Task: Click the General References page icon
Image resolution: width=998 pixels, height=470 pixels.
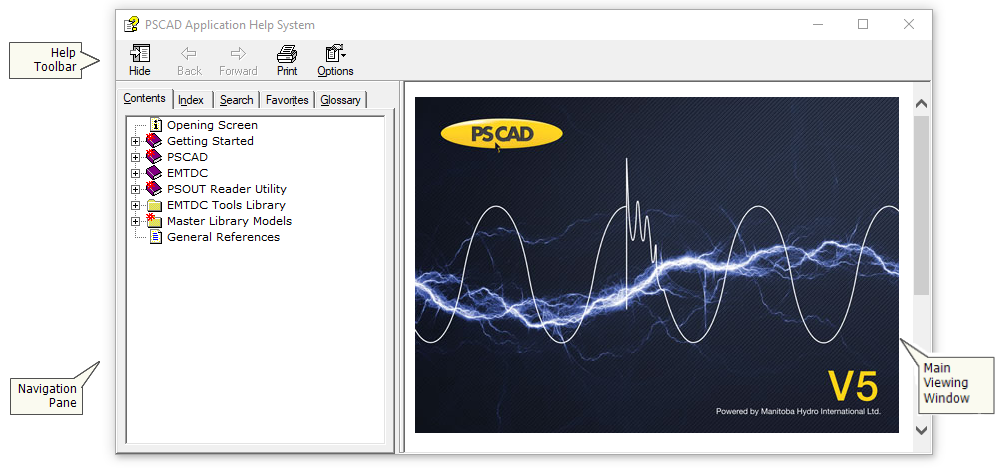Action: click(156, 237)
